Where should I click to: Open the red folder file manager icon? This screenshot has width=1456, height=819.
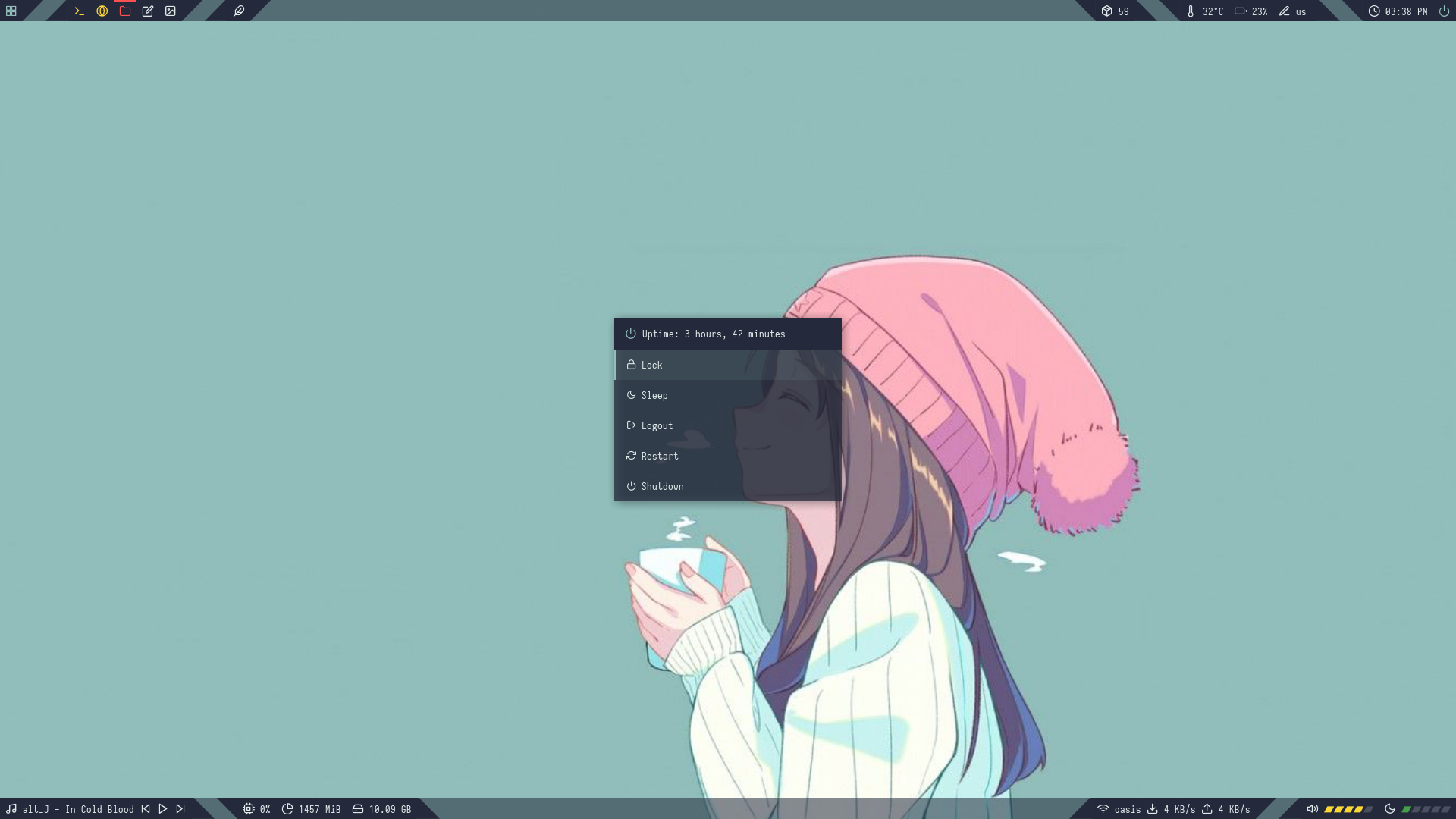[125, 11]
